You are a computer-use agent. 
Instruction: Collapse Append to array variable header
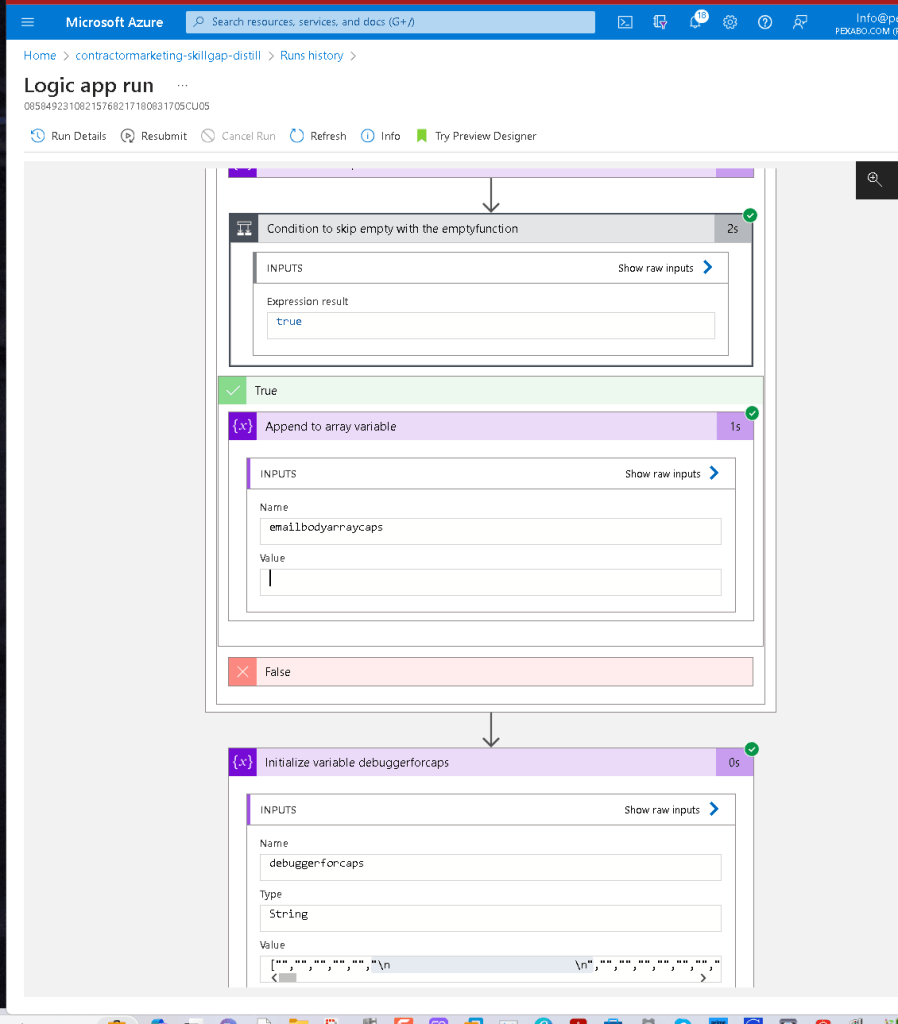[x=490, y=426]
